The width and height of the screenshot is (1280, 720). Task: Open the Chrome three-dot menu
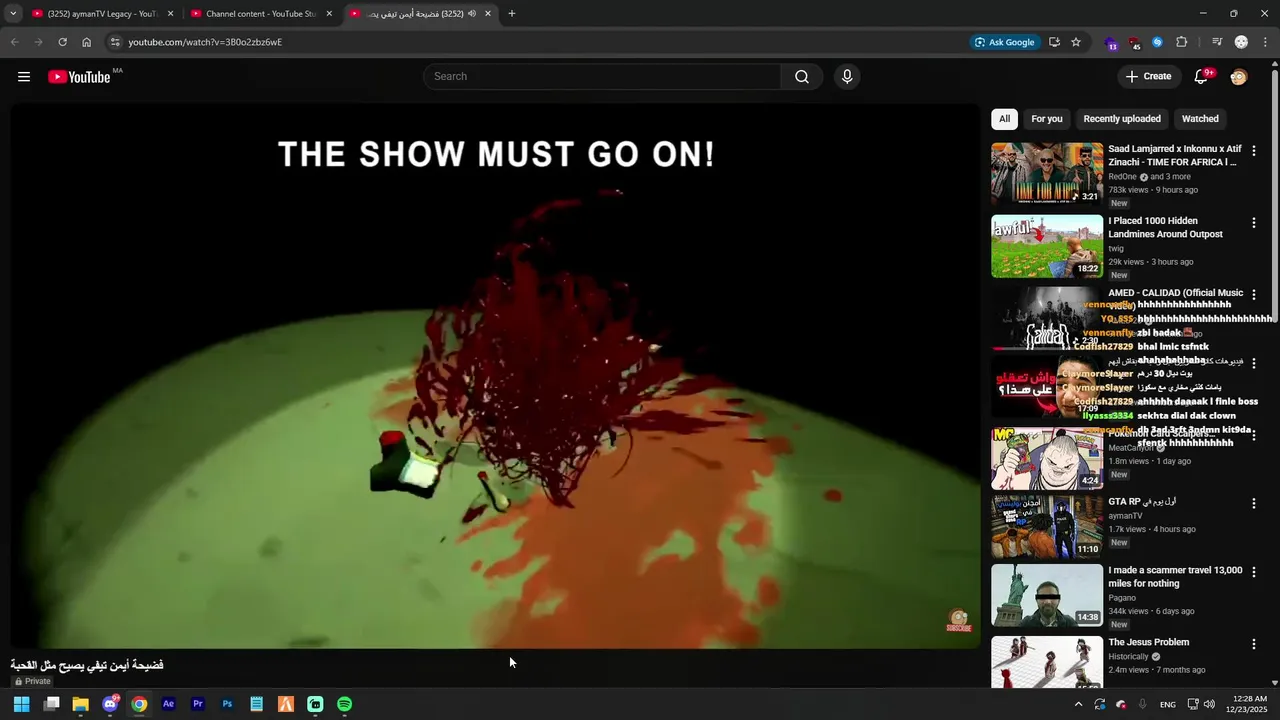[x=1265, y=42]
